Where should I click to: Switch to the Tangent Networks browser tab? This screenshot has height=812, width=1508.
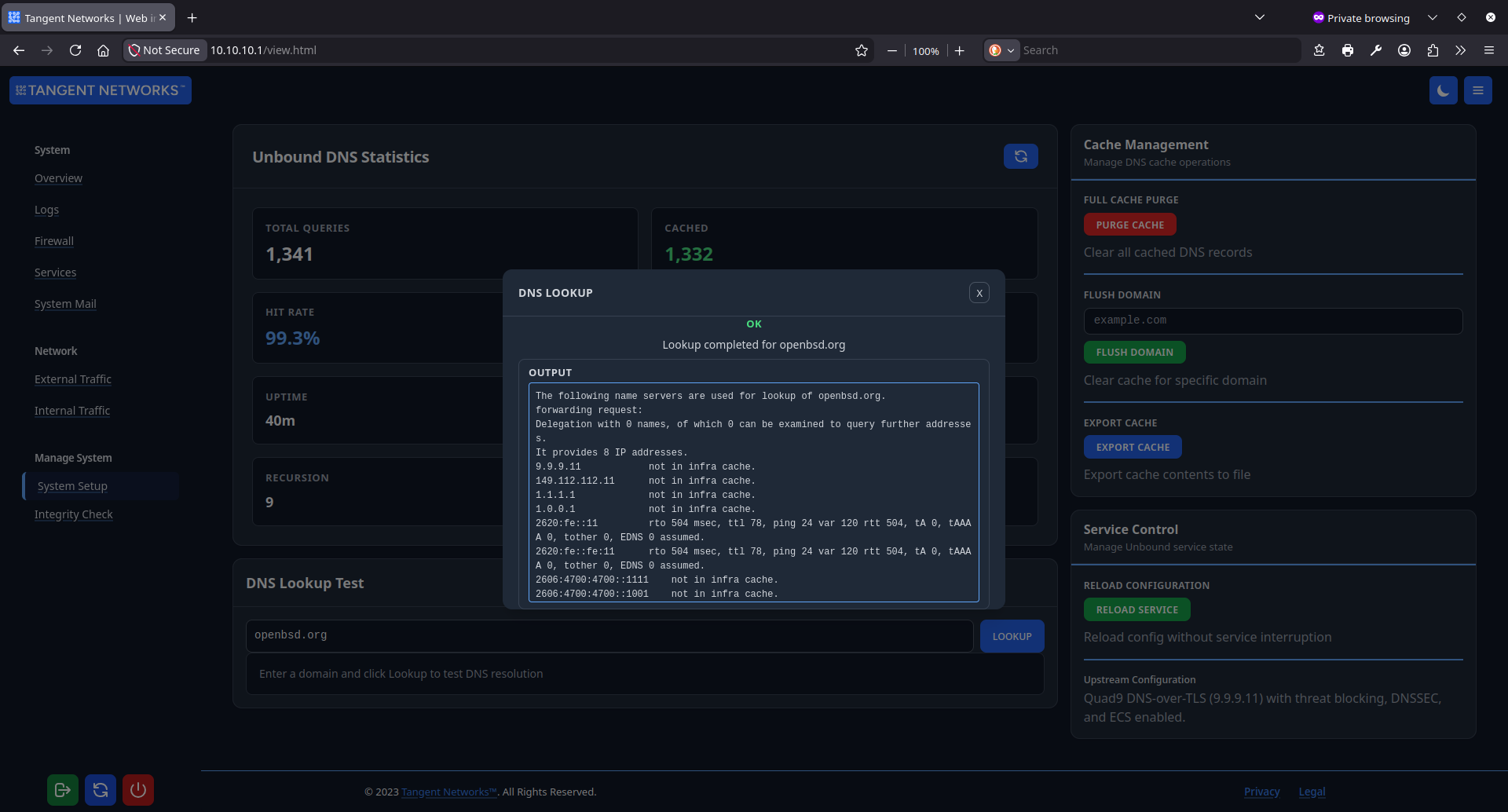coord(79,17)
